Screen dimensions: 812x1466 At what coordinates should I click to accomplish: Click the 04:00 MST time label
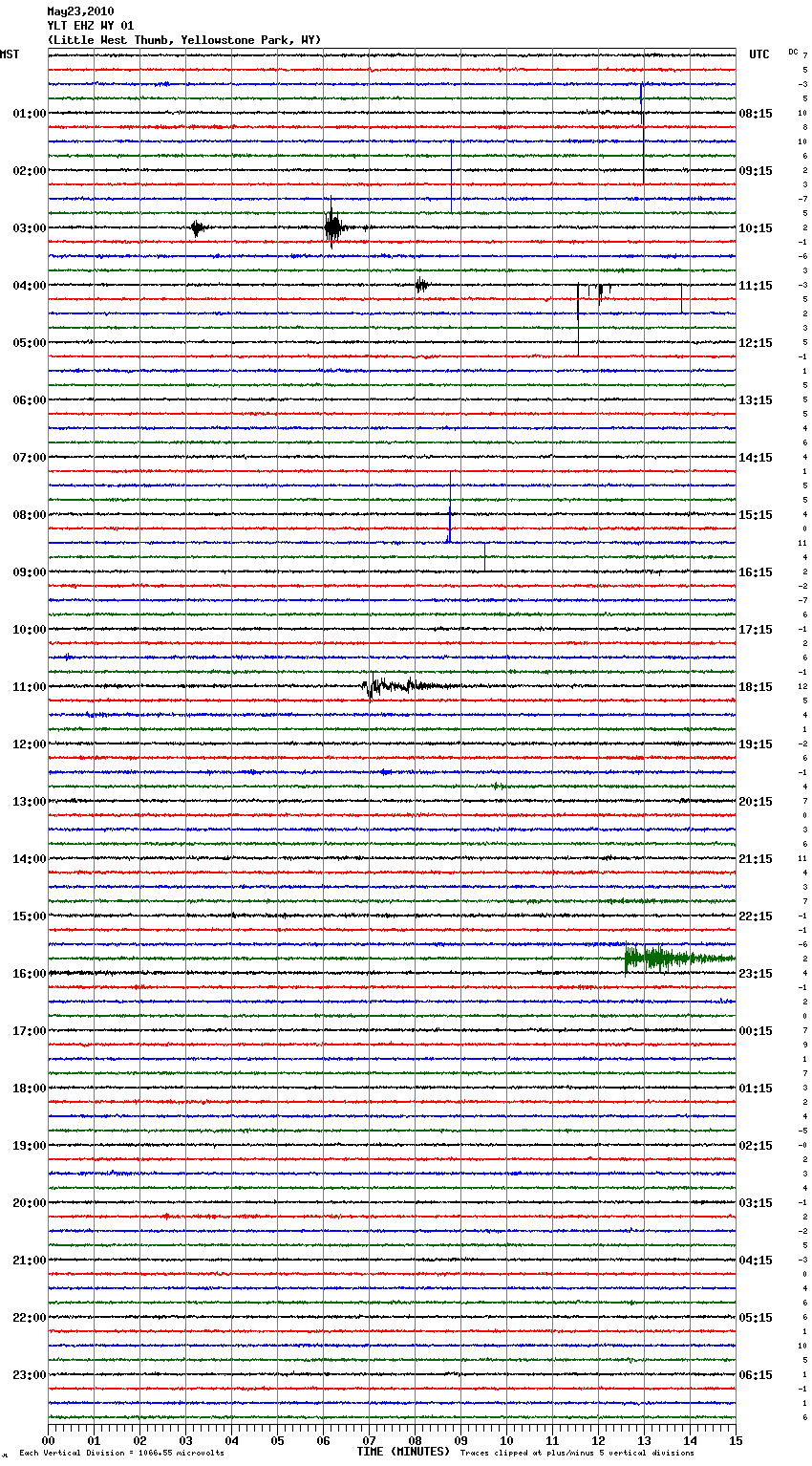coord(30,286)
